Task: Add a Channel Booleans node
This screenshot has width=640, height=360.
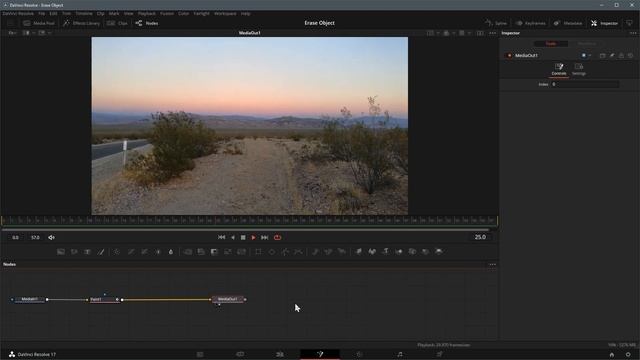Action: tap(201, 252)
